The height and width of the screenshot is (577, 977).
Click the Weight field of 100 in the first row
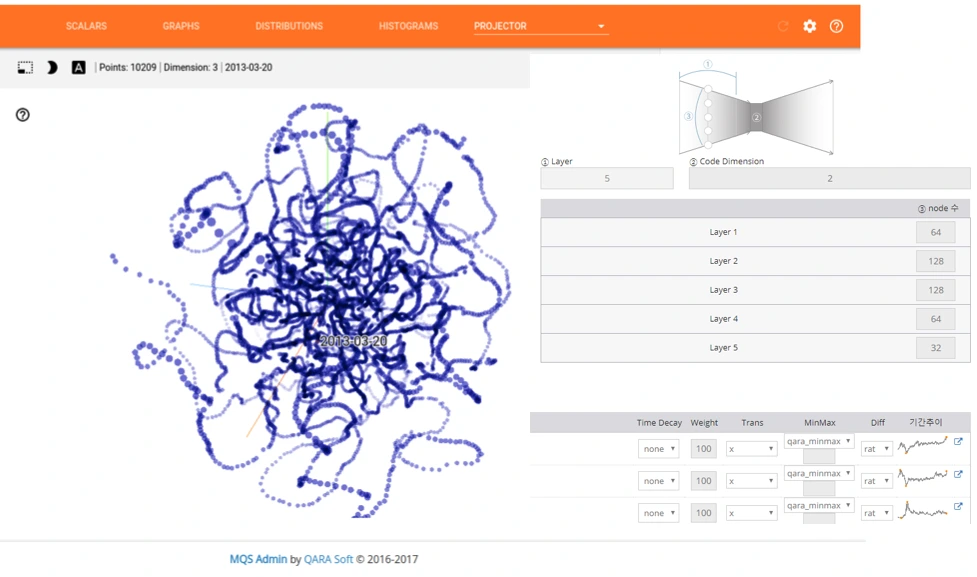703,449
